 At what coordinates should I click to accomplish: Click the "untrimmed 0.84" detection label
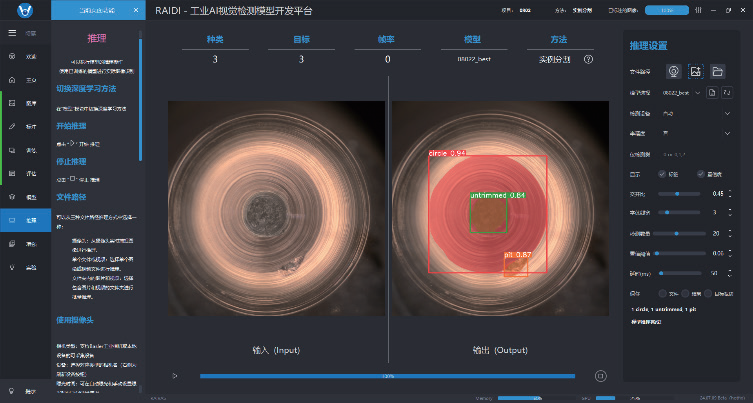click(498, 195)
